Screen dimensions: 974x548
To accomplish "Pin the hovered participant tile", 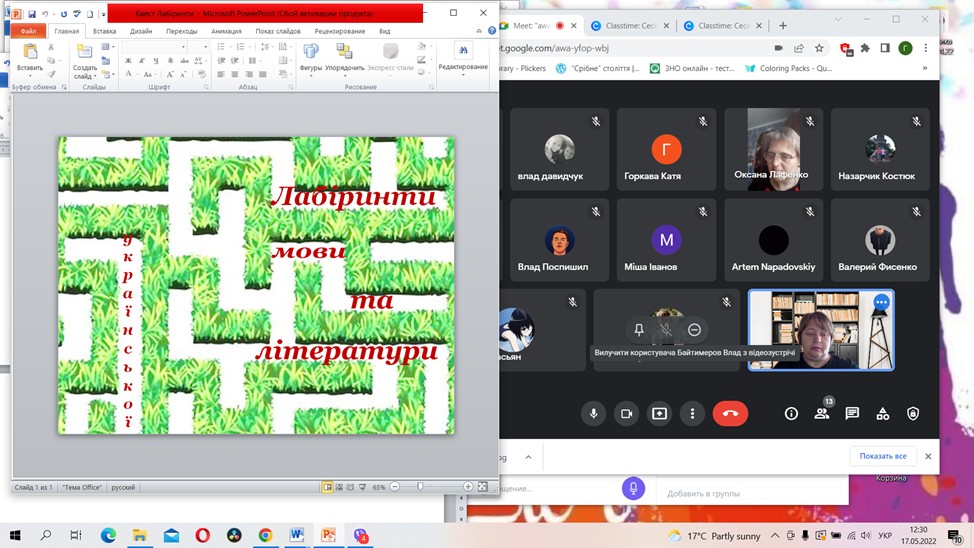I will 639,330.
